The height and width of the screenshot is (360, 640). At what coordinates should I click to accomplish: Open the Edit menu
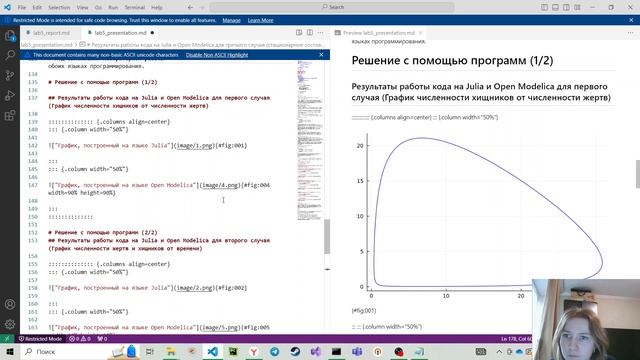(37, 7)
